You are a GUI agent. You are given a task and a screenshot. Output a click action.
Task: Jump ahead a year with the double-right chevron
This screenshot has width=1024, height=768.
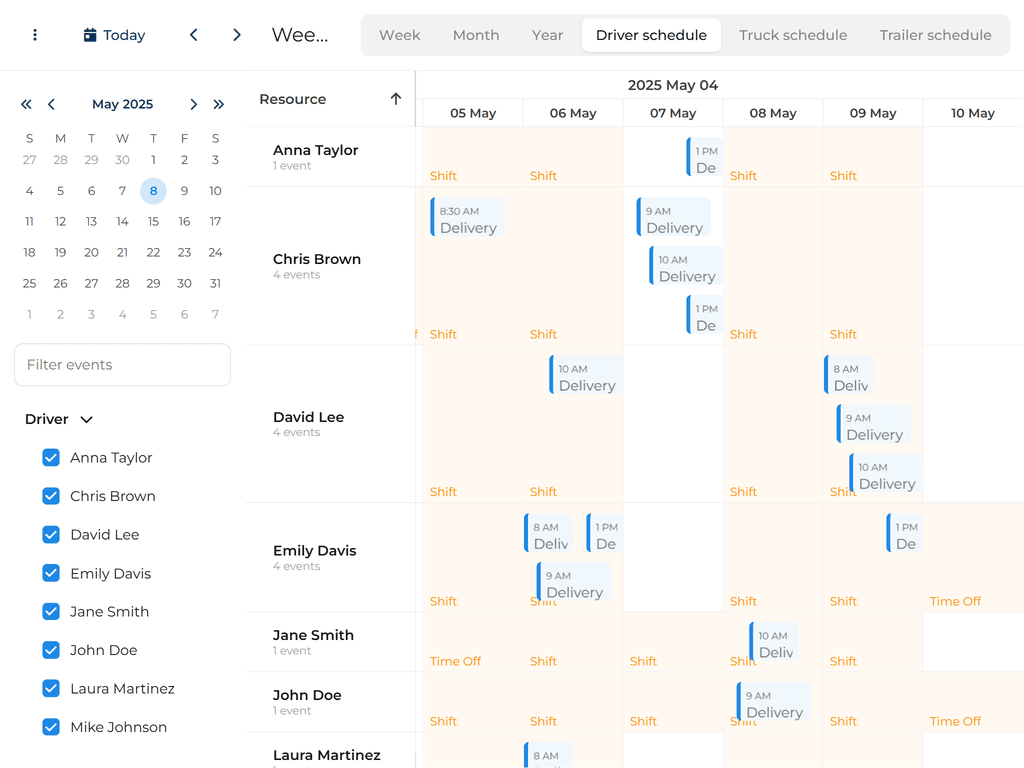(219, 104)
